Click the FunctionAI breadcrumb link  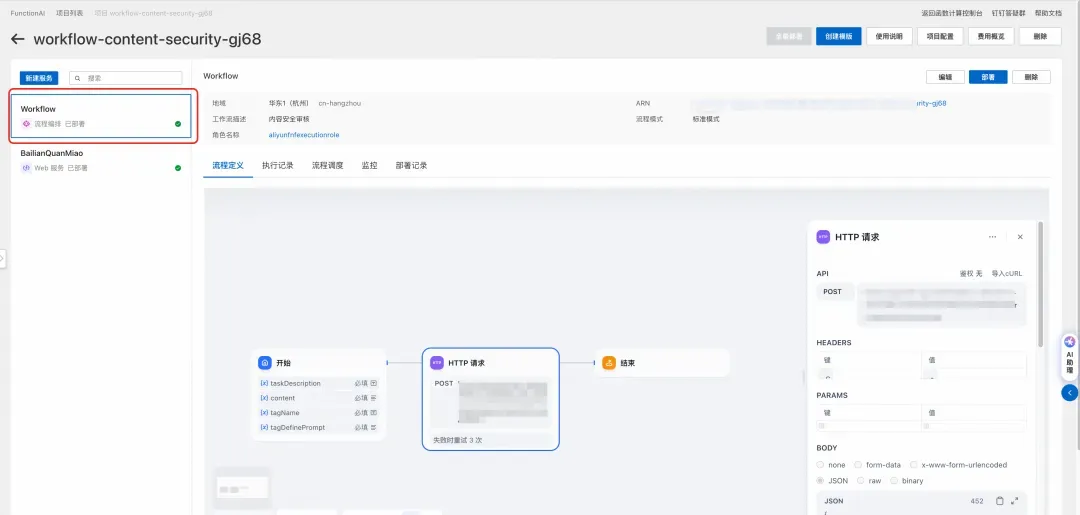[x=28, y=13]
